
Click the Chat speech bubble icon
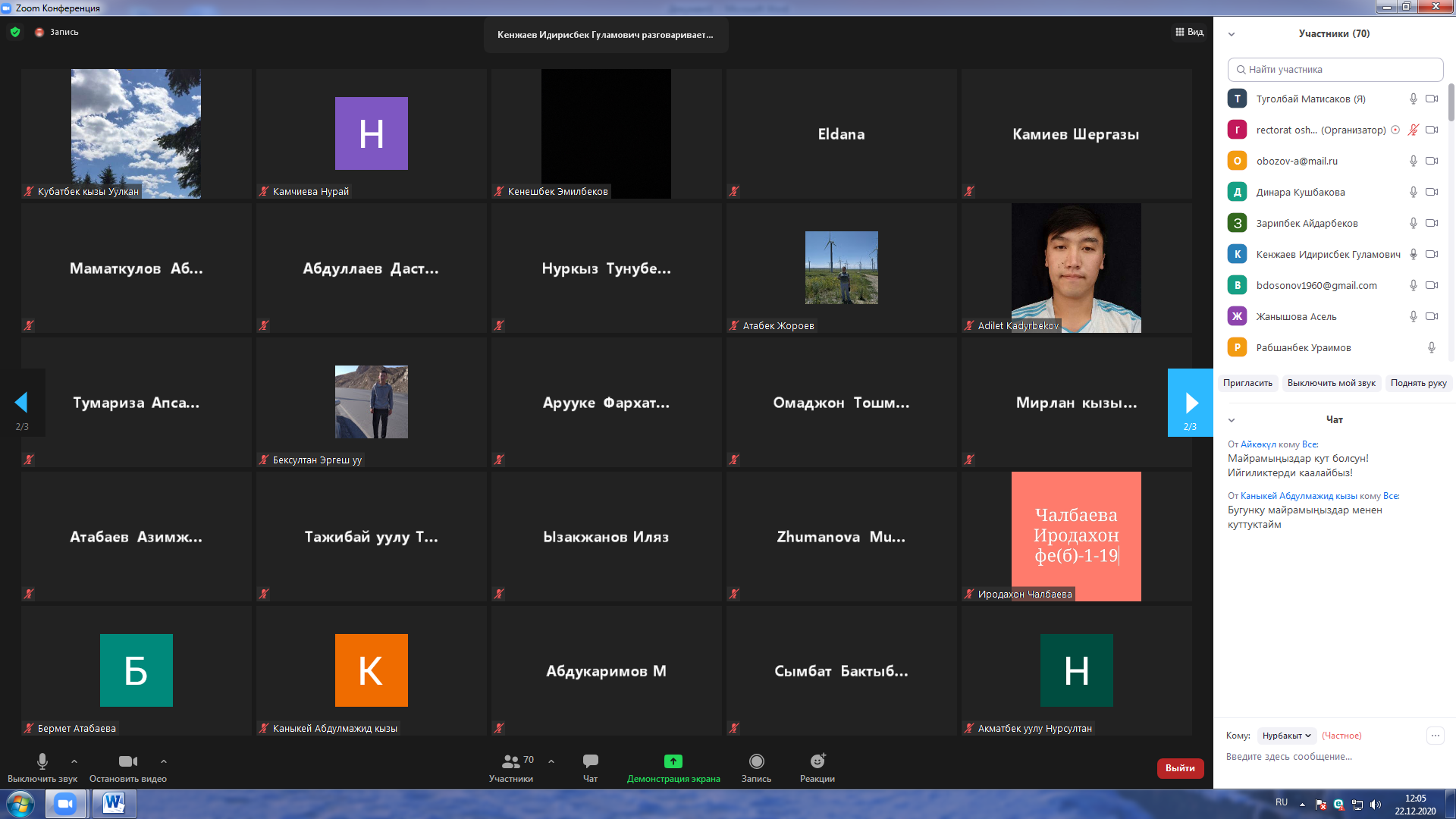click(x=590, y=761)
